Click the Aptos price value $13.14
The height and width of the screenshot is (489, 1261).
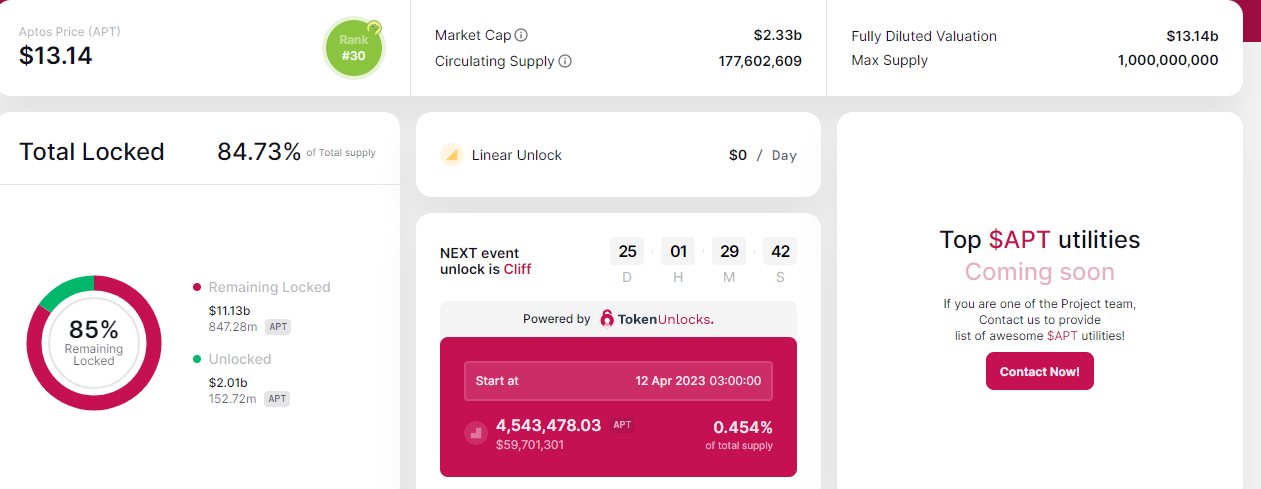tap(56, 56)
